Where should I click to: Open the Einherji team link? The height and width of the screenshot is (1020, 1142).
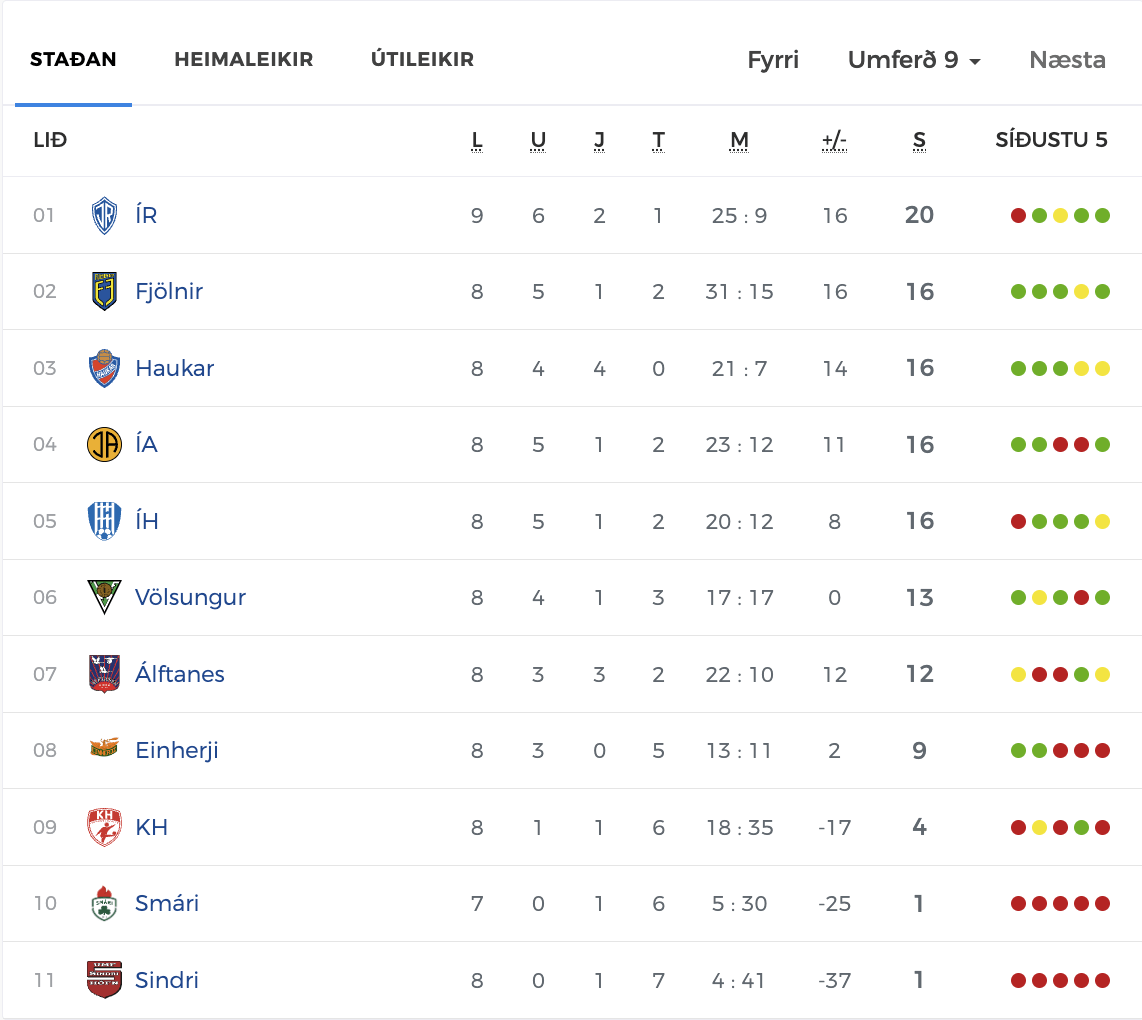(x=177, y=750)
